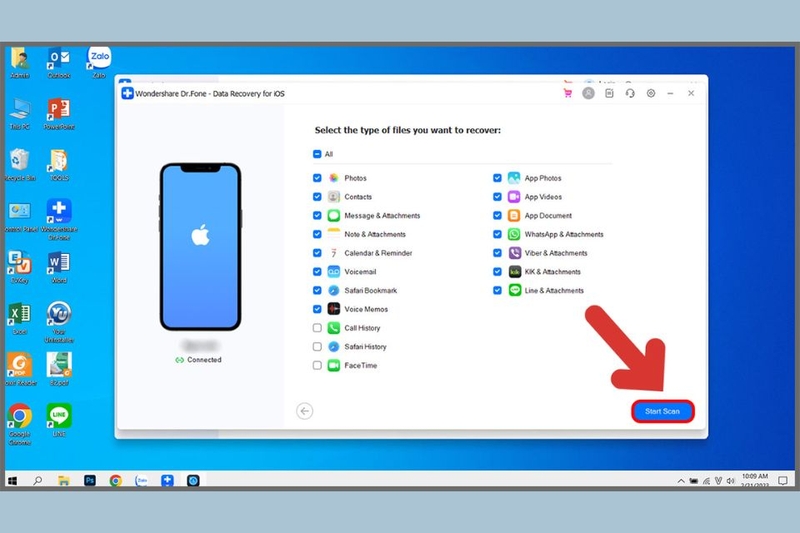Open the feedback notes icon in title bar
The width and height of the screenshot is (800, 533).
[x=609, y=93]
